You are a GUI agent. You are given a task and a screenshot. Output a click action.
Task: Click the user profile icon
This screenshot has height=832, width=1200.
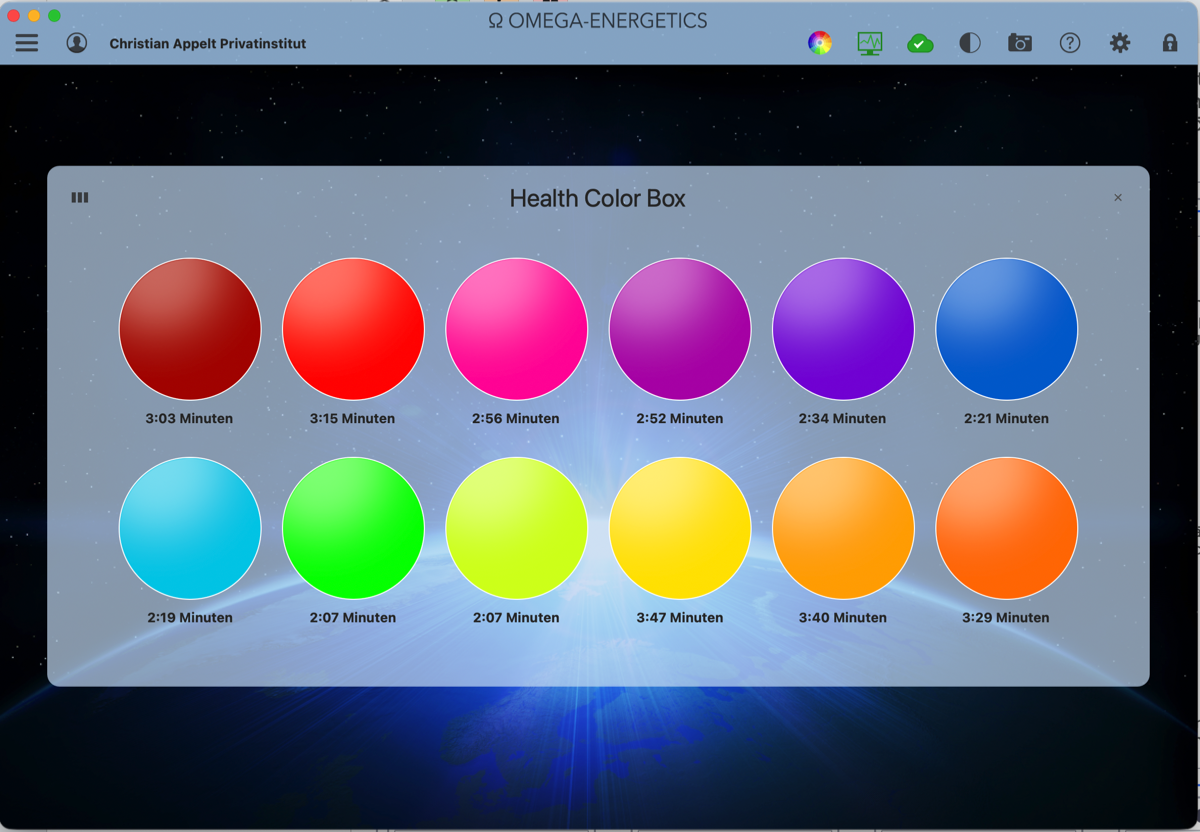(x=77, y=43)
